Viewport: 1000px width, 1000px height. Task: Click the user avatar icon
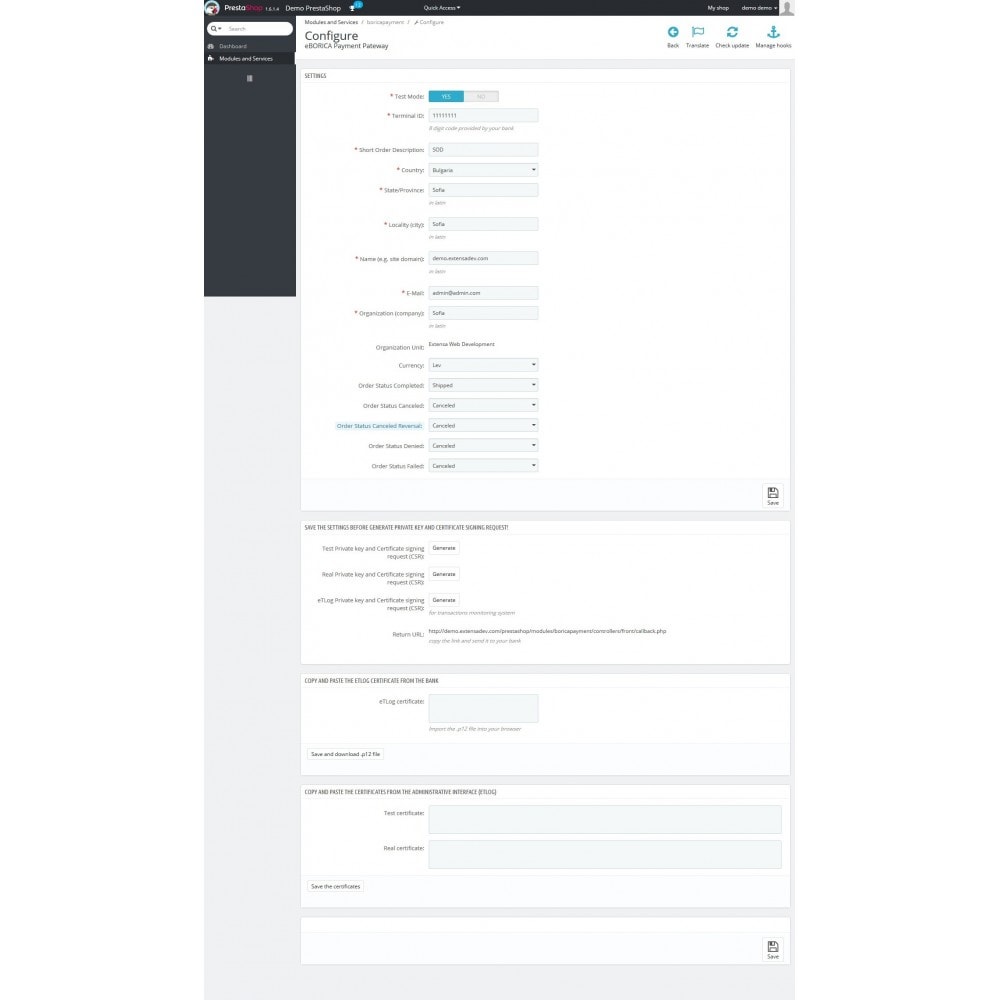[x=787, y=8]
